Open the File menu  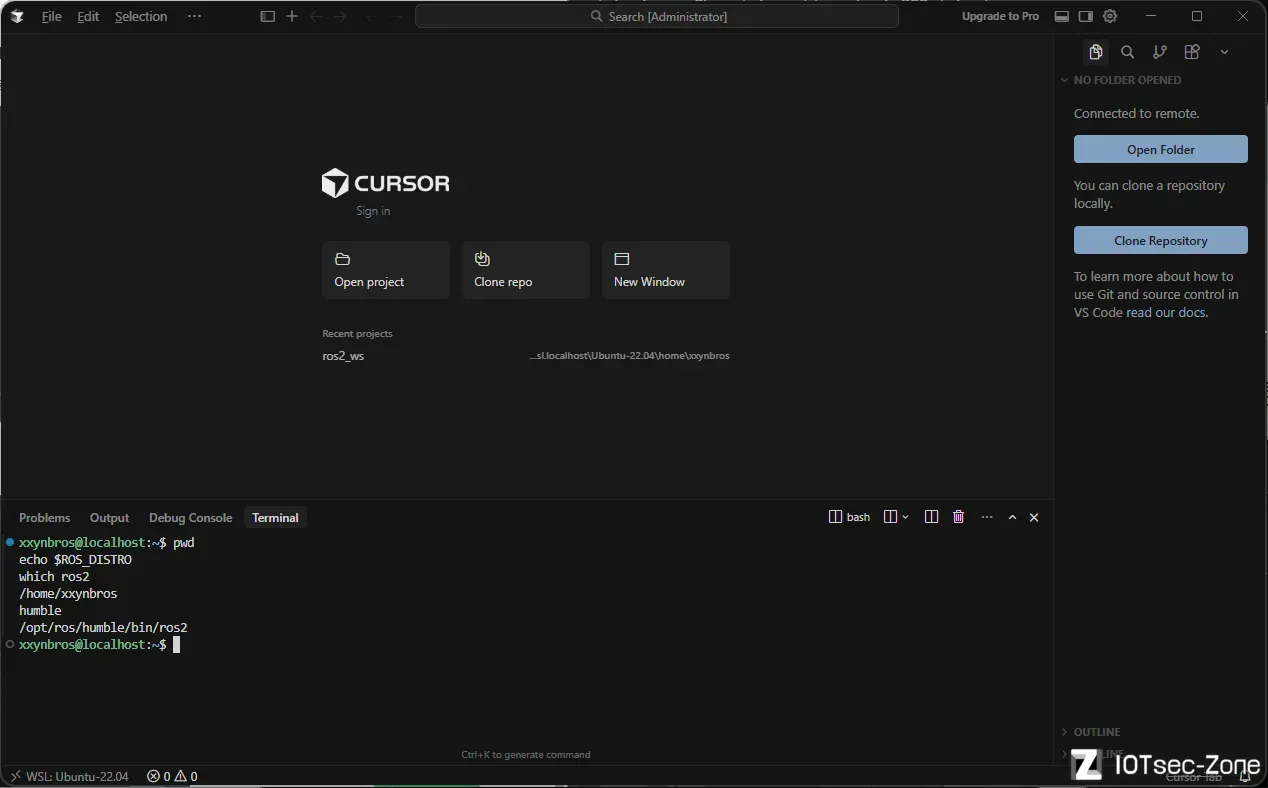point(51,16)
